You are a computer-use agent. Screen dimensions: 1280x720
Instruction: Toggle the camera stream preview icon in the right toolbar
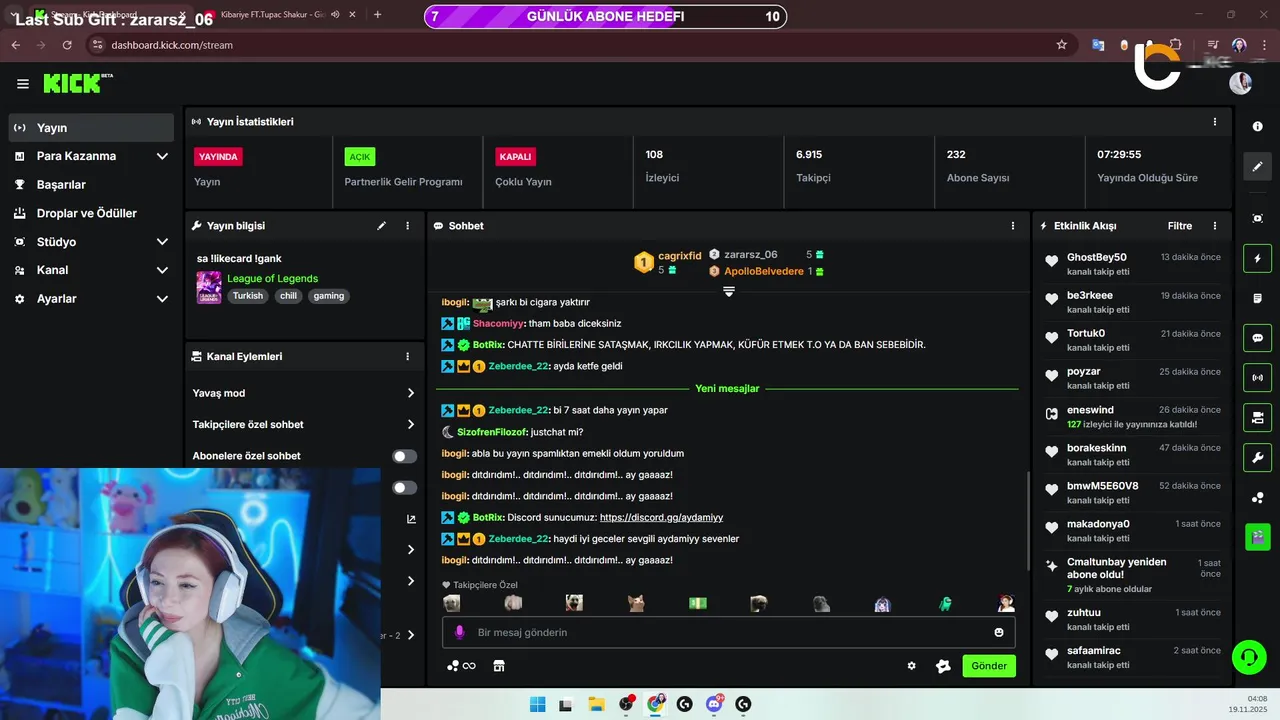[1257, 418]
